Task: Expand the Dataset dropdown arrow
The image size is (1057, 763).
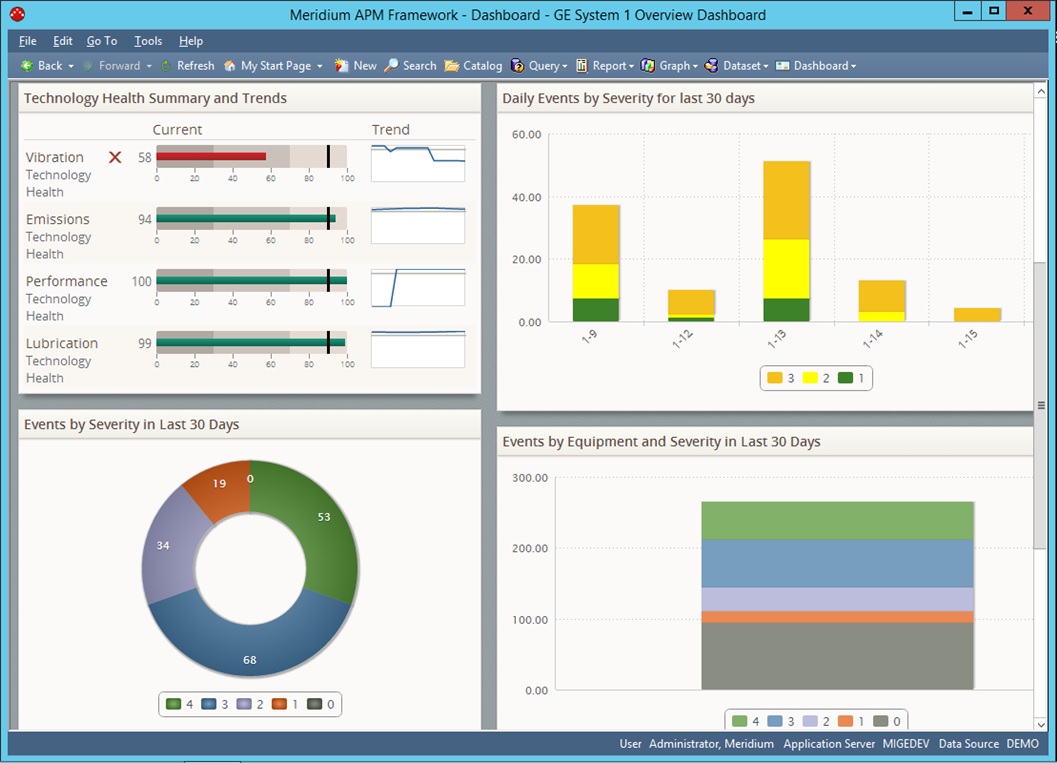Action: (x=766, y=66)
